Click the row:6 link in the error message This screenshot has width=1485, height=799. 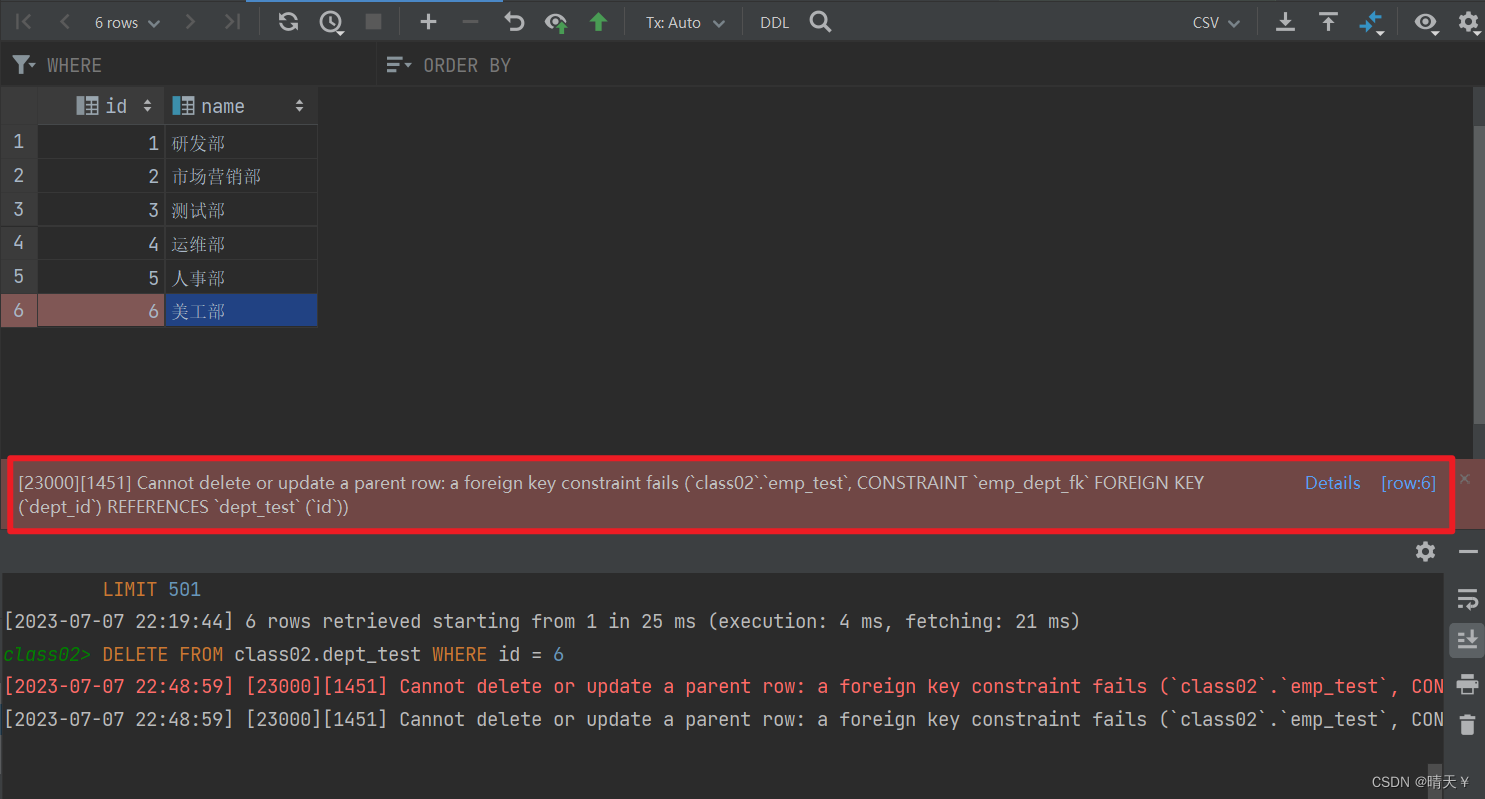point(1408,483)
